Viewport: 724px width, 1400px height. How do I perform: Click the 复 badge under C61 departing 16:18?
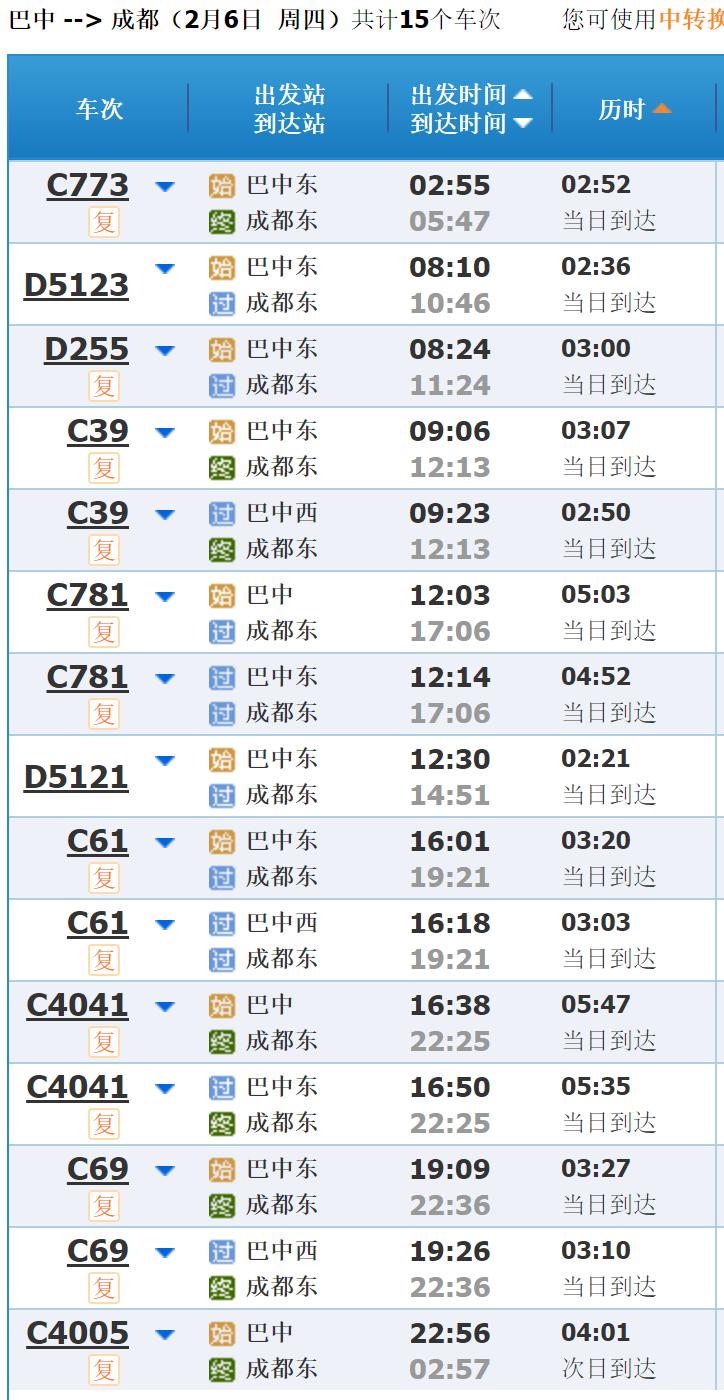click(104, 959)
